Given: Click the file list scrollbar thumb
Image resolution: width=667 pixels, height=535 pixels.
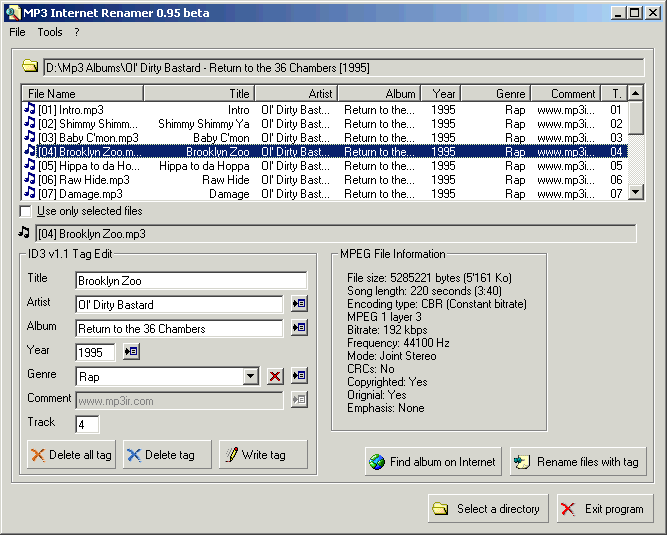Looking at the screenshot, I should coord(636,117).
